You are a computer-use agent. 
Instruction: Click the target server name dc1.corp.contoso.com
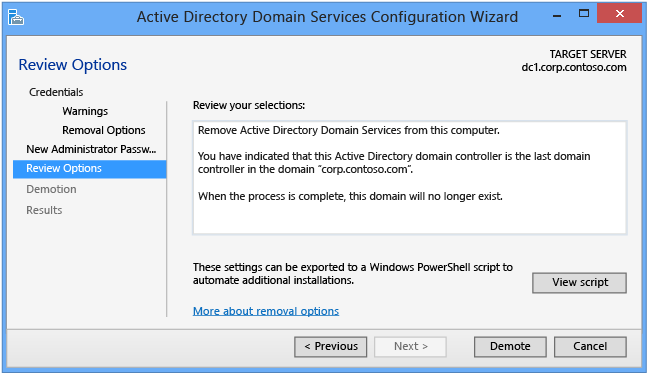tap(574, 67)
